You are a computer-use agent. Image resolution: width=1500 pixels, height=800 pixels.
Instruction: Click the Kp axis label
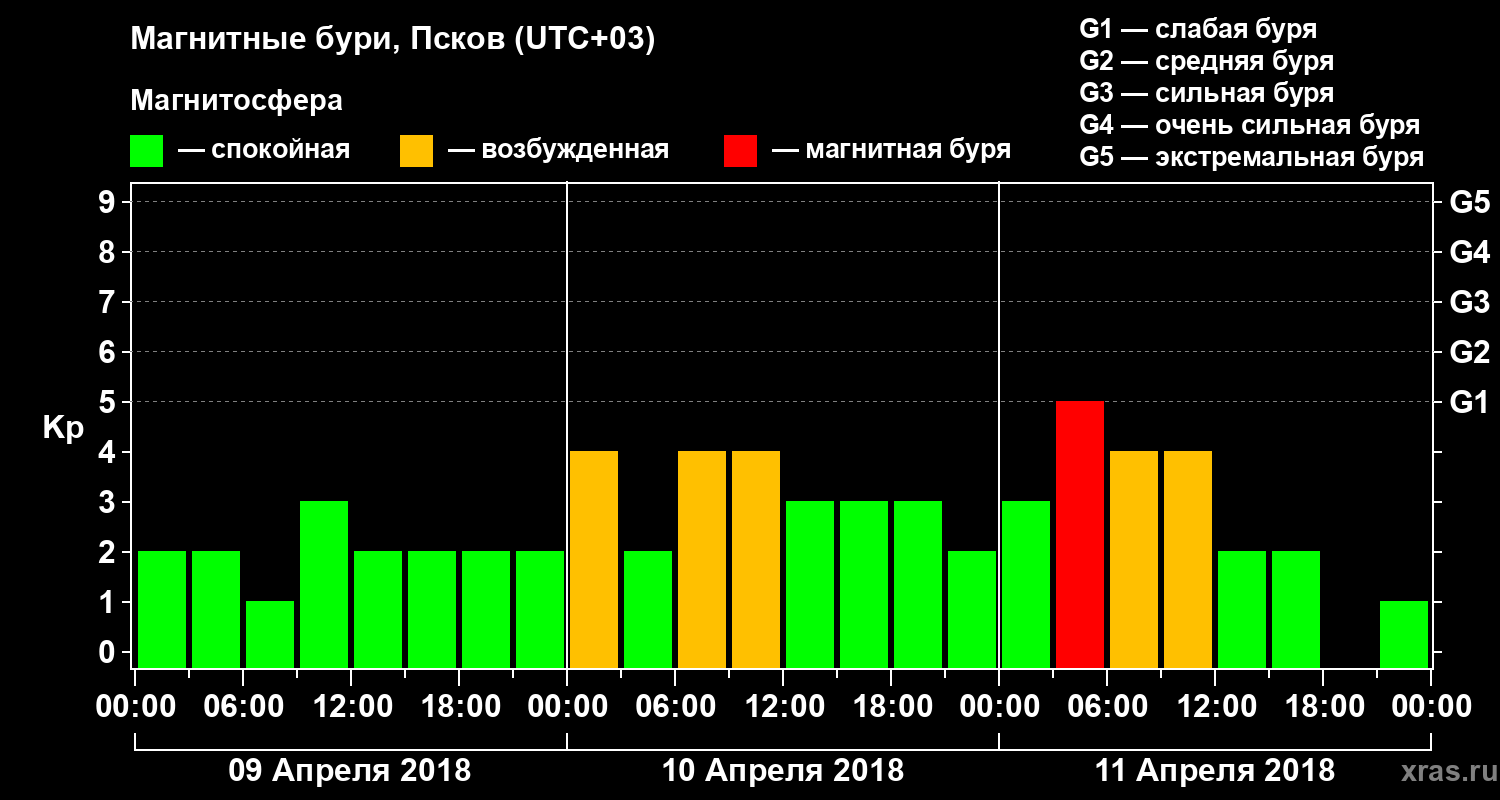click(x=63, y=430)
